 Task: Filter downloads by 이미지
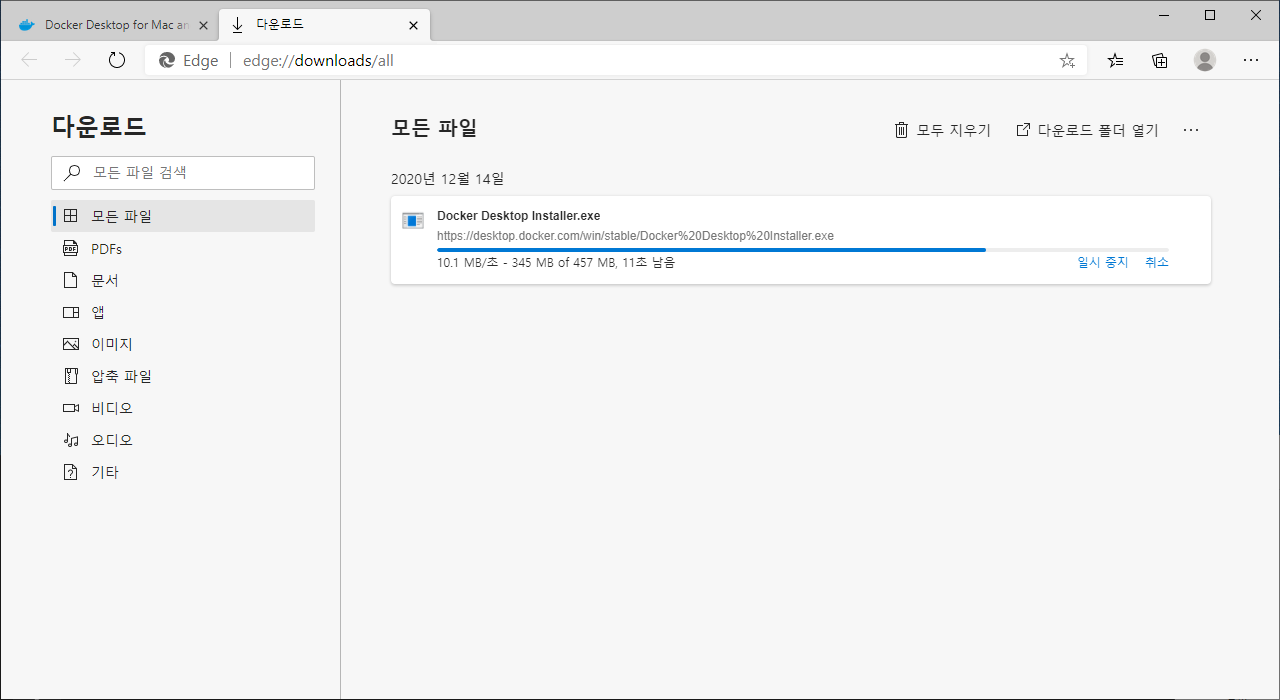click(x=183, y=345)
